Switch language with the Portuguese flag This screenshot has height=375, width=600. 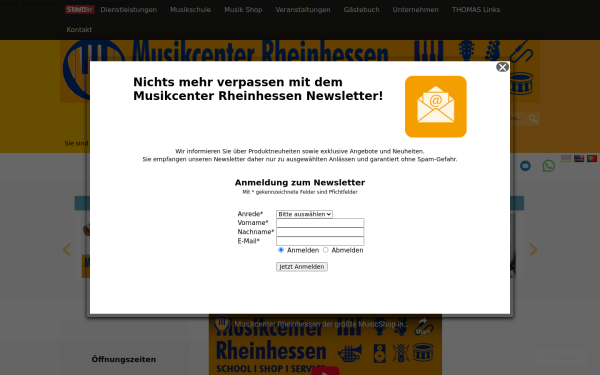(x=592, y=158)
